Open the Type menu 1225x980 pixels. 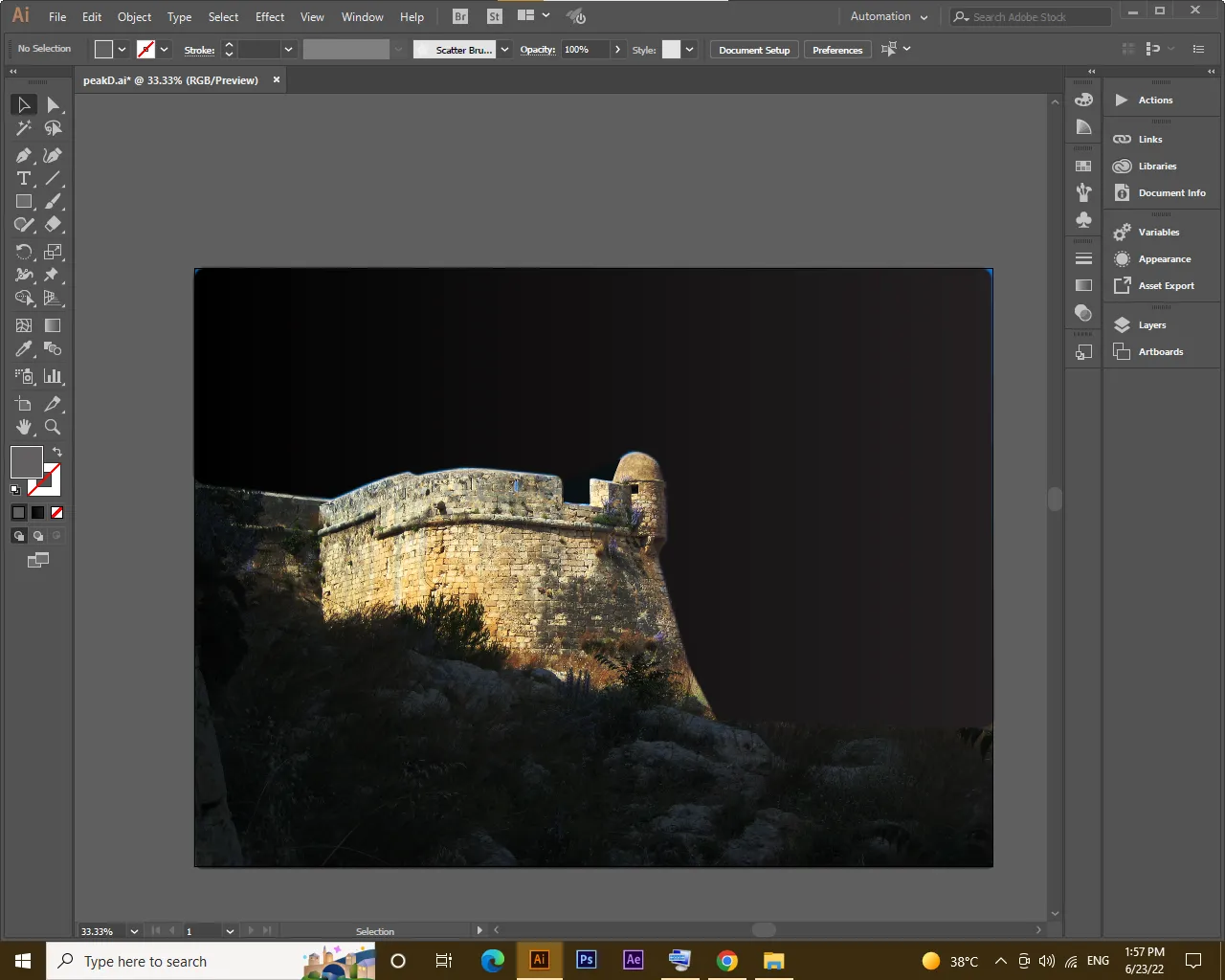pyautogui.click(x=179, y=17)
